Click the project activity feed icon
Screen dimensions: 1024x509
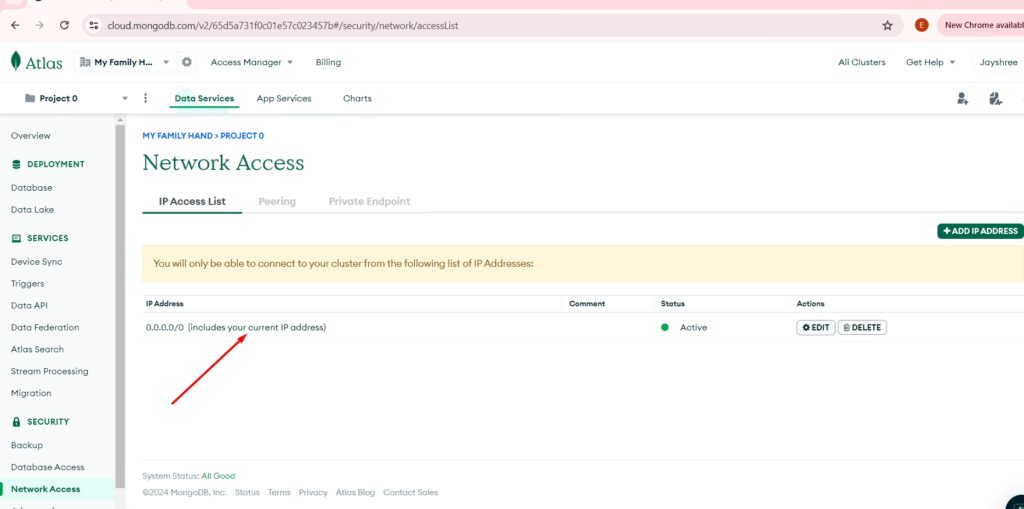point(994,98)
